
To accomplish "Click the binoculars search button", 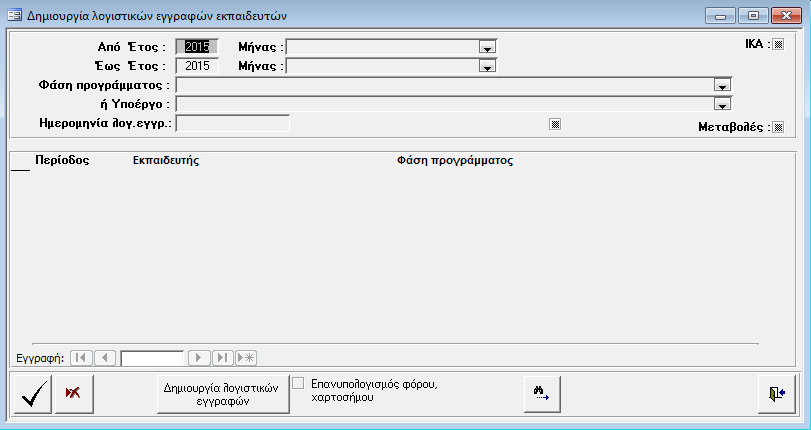I will pos(542,393).
